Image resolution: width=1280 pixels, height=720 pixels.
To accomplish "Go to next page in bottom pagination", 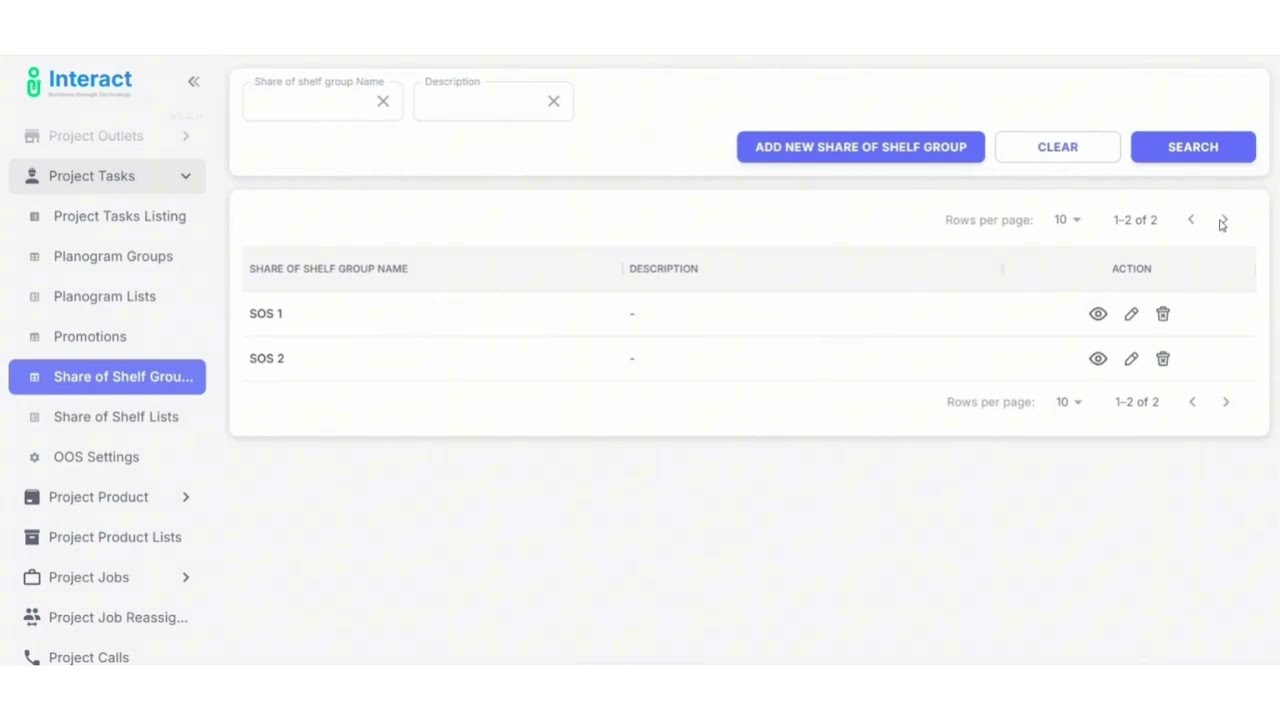I will click(1226, 402).
